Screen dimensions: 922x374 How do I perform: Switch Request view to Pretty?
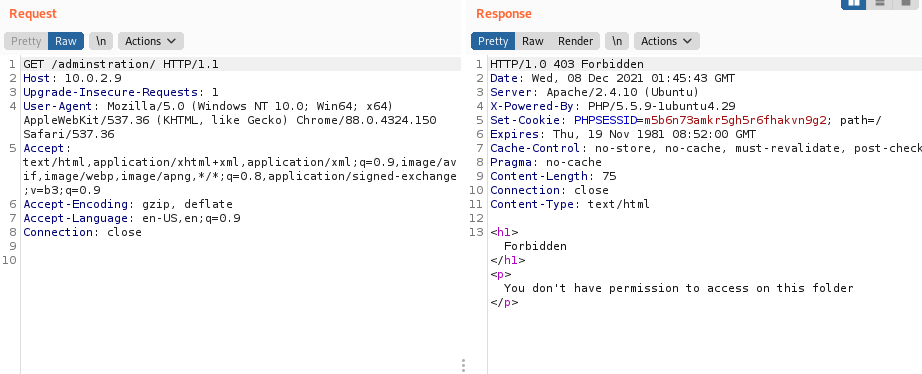tap(26, 41)
